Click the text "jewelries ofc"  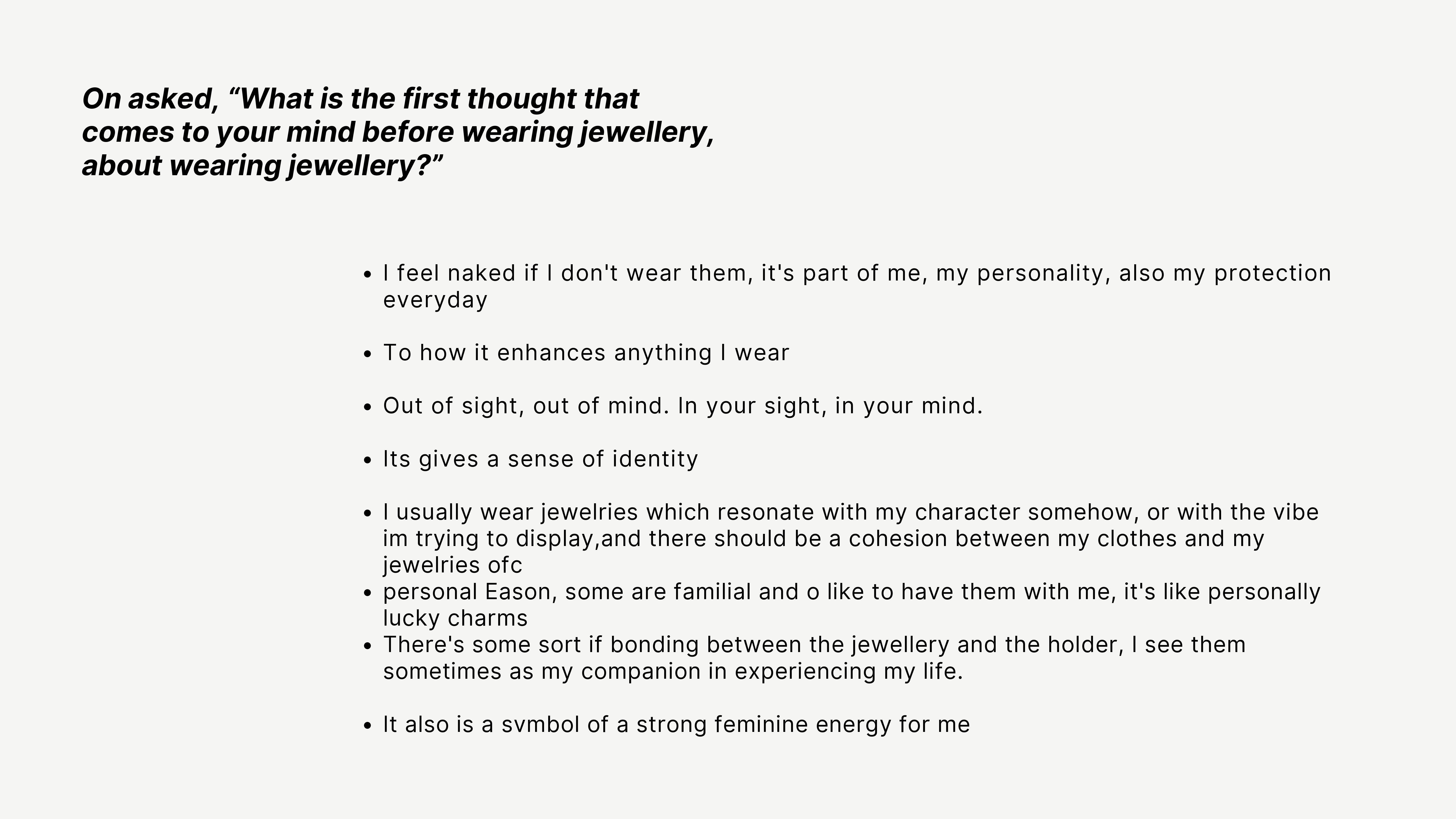(452, 565)
